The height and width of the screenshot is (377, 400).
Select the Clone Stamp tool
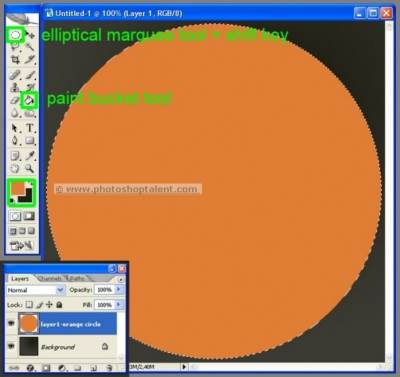click(x=15, y=87)
